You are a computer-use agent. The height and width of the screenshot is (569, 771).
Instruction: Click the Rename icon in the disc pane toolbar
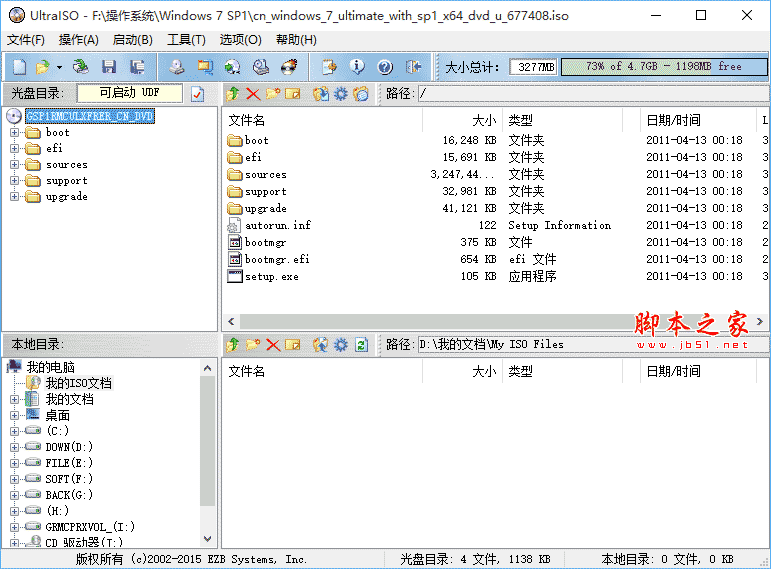pyautogui.click(x=293, y=93)
